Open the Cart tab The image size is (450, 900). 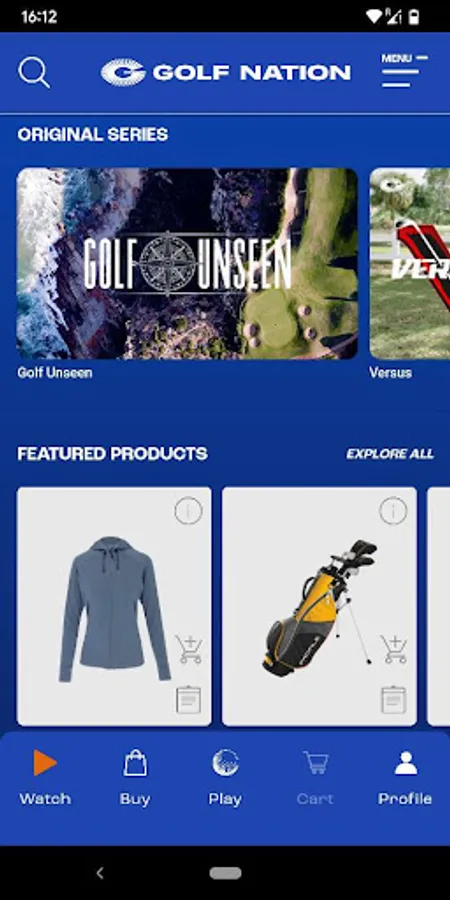click(315, 778)
